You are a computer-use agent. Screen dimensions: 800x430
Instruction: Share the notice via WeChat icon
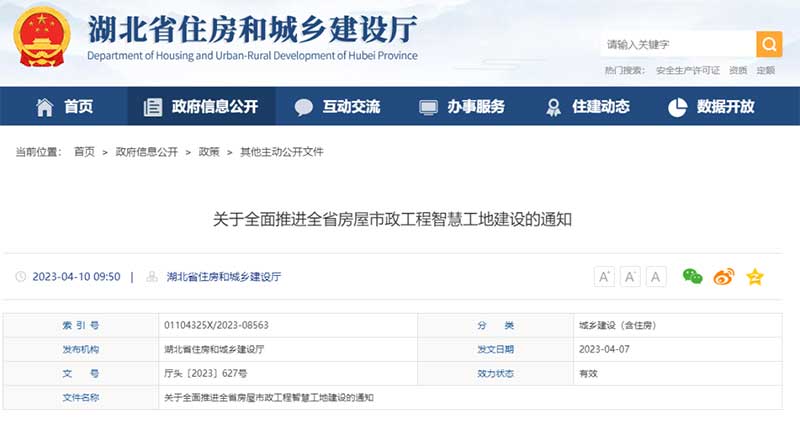click(x=692, y=277)
